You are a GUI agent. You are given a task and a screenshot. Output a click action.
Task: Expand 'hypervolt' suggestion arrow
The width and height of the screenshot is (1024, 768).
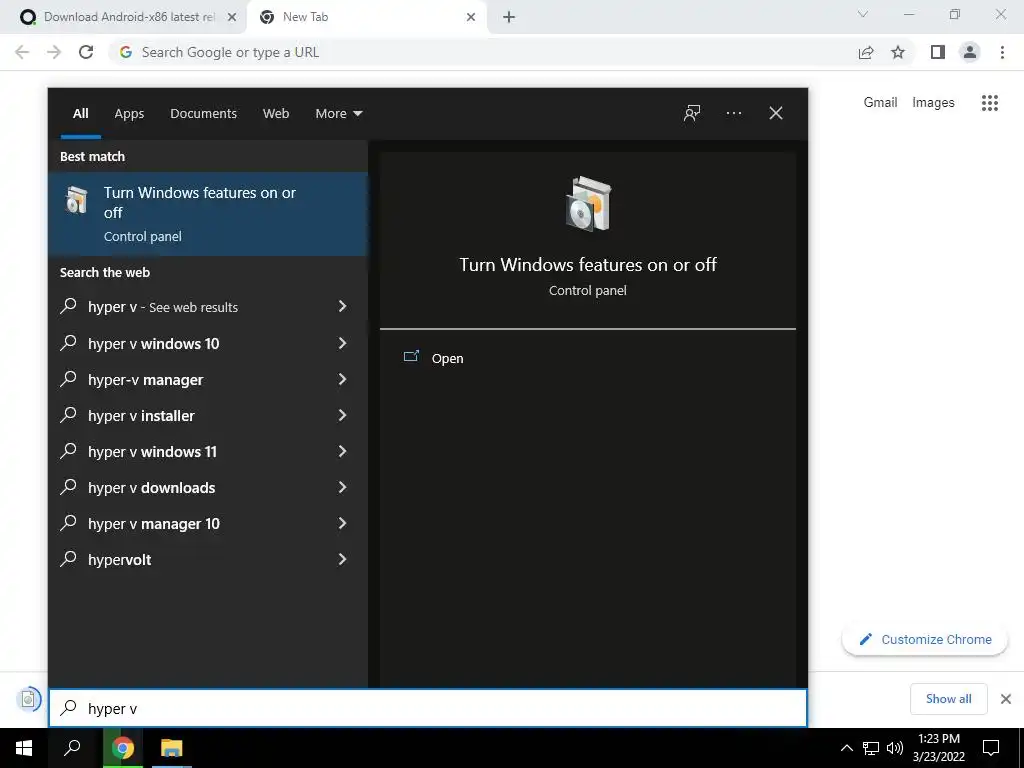342,558
